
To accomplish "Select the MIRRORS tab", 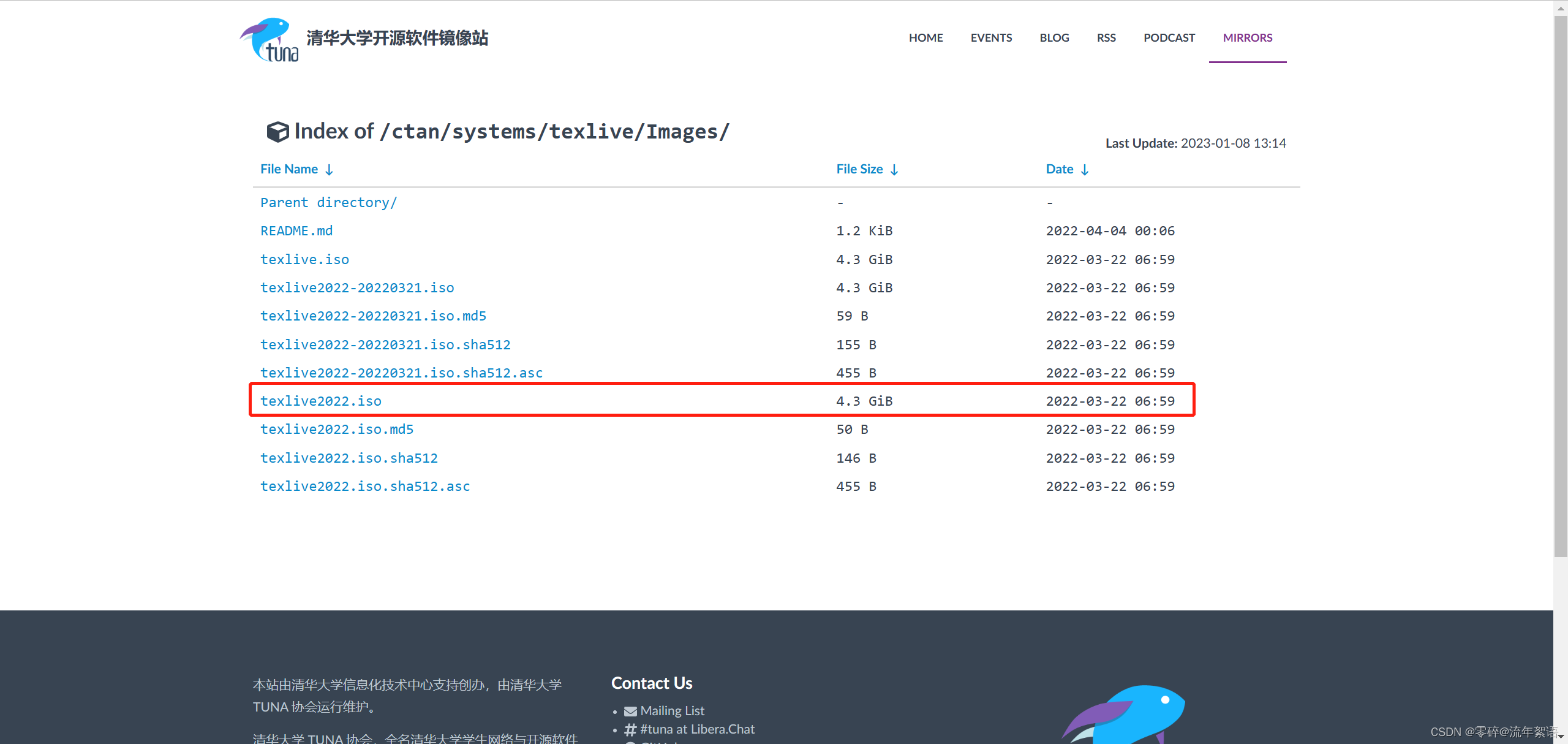I will point(1248,38).
